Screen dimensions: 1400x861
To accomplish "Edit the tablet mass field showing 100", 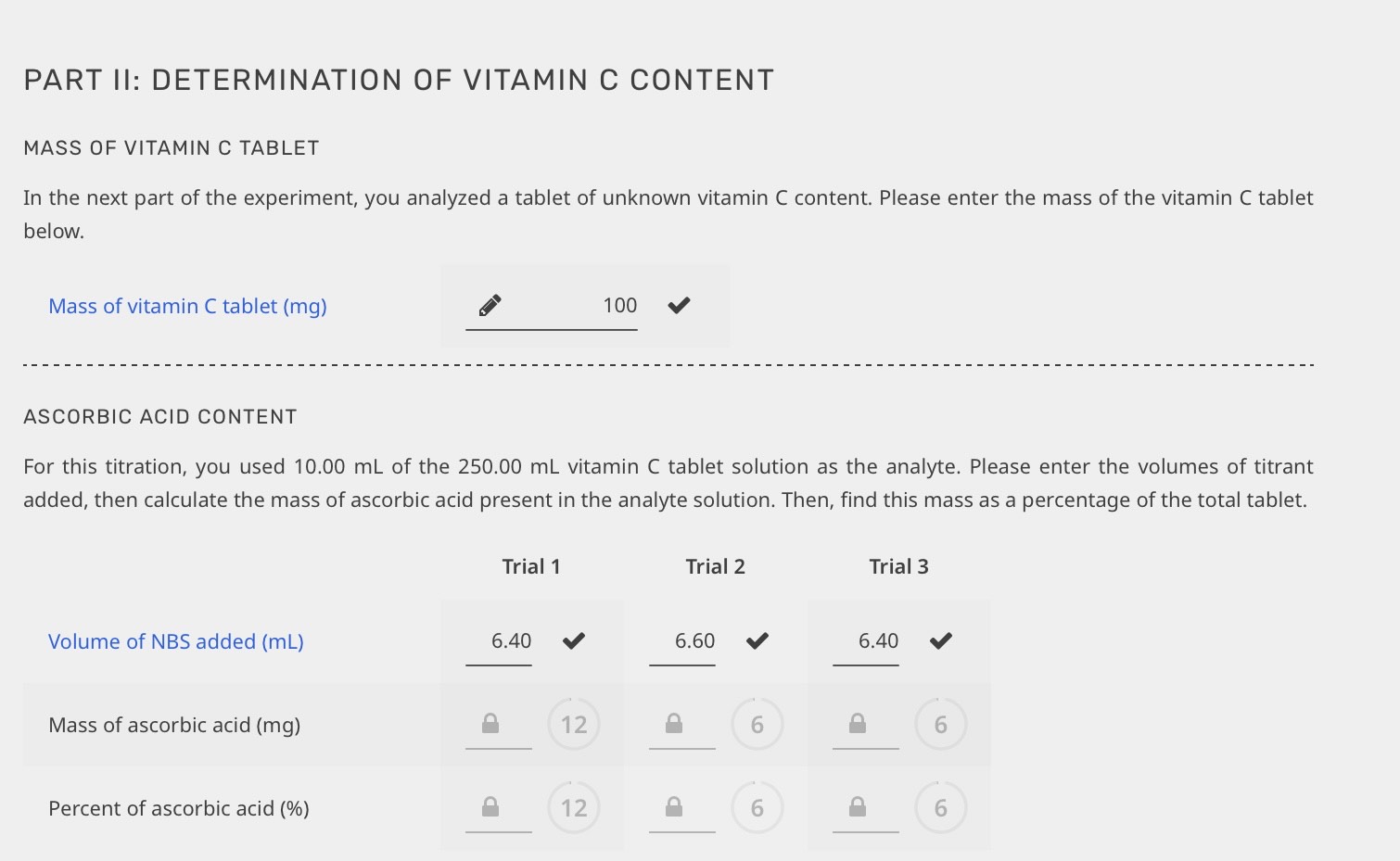I will 593,306.
